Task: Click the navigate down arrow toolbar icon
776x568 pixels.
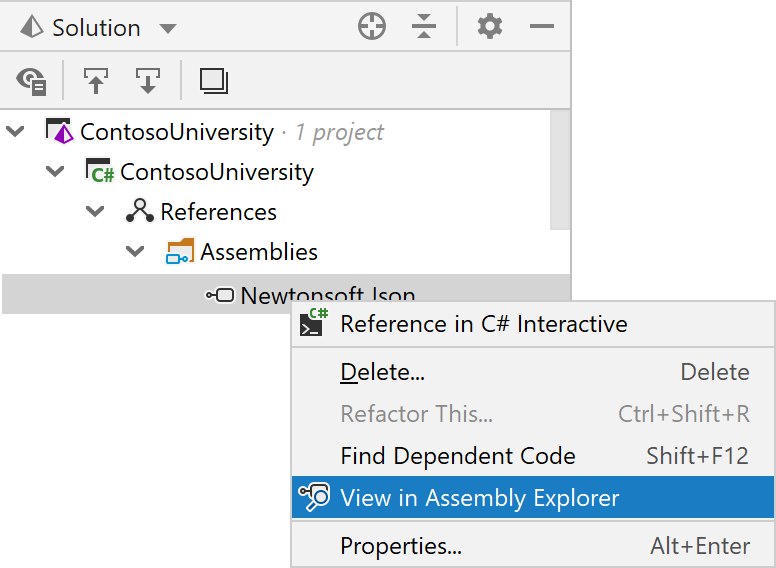Action: pos(147,81)
